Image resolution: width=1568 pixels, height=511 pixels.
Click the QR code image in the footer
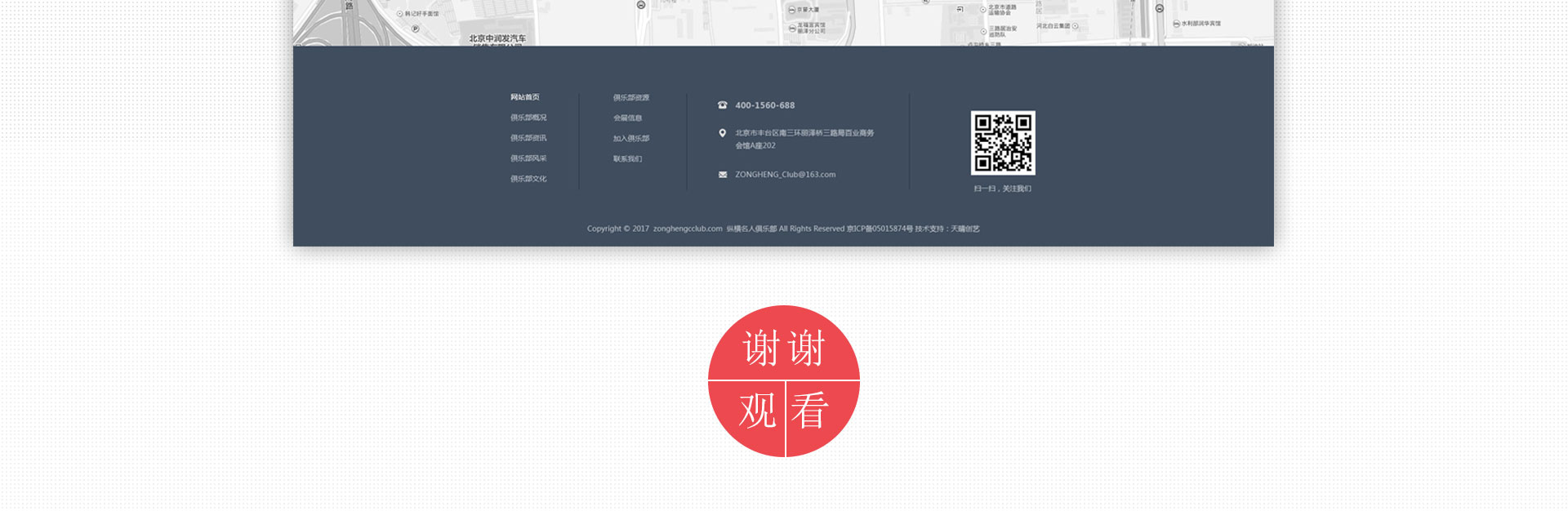coord(1002,143)
